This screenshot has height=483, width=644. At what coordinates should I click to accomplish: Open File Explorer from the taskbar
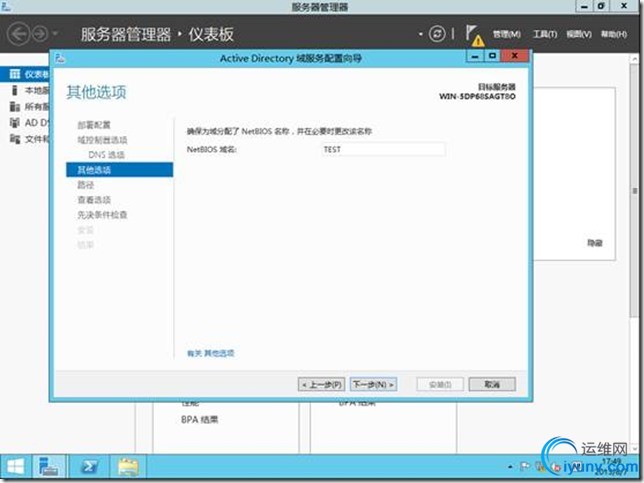pos(128,467)
